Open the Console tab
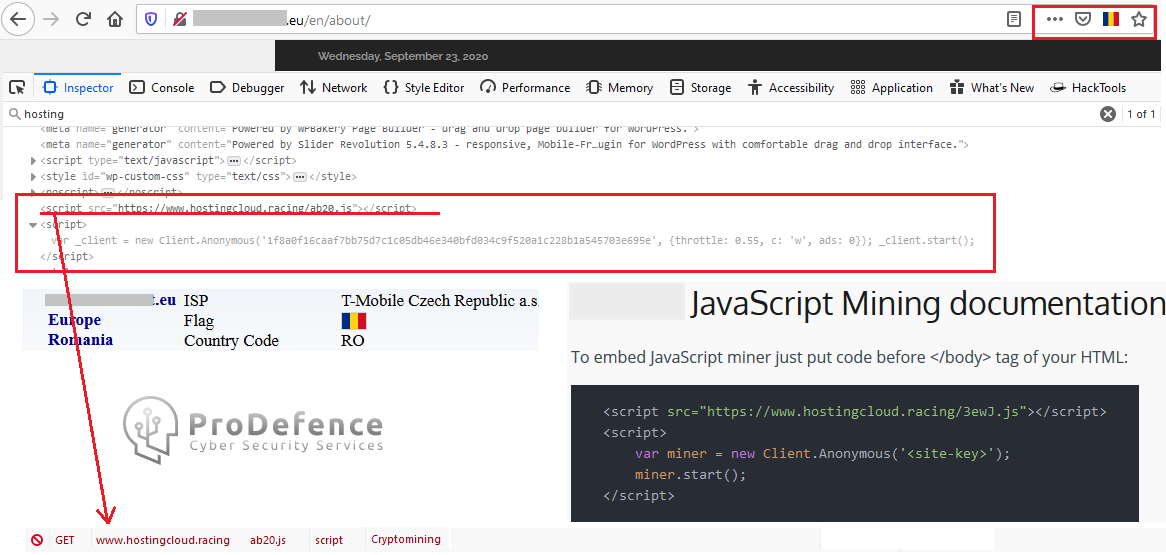1166x555 pixels. (x=161, y=88)
